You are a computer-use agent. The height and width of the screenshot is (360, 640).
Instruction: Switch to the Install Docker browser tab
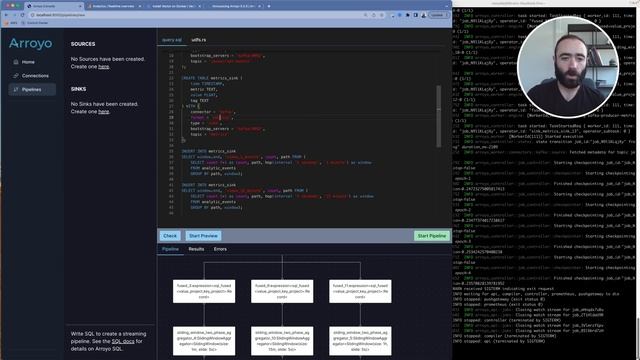click(x=175, y=6)
